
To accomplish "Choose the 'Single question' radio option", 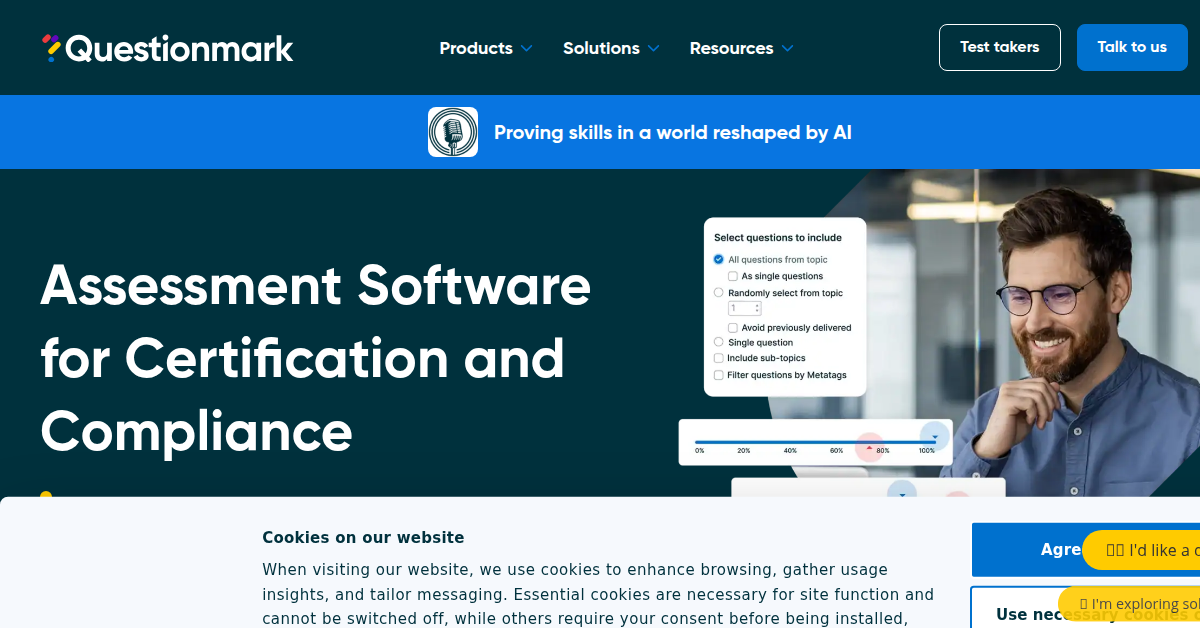I will [719, 342].
